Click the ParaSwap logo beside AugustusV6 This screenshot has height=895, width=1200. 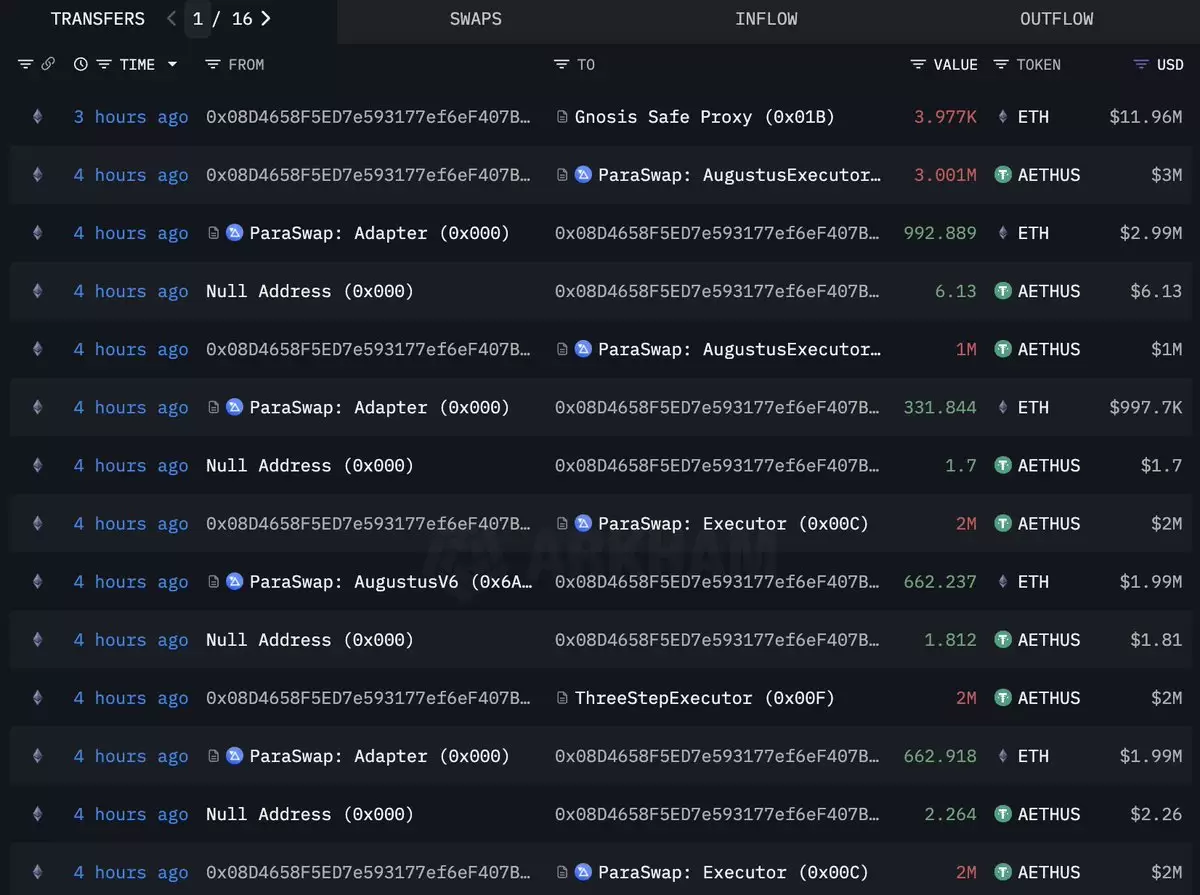coord(235,582)
